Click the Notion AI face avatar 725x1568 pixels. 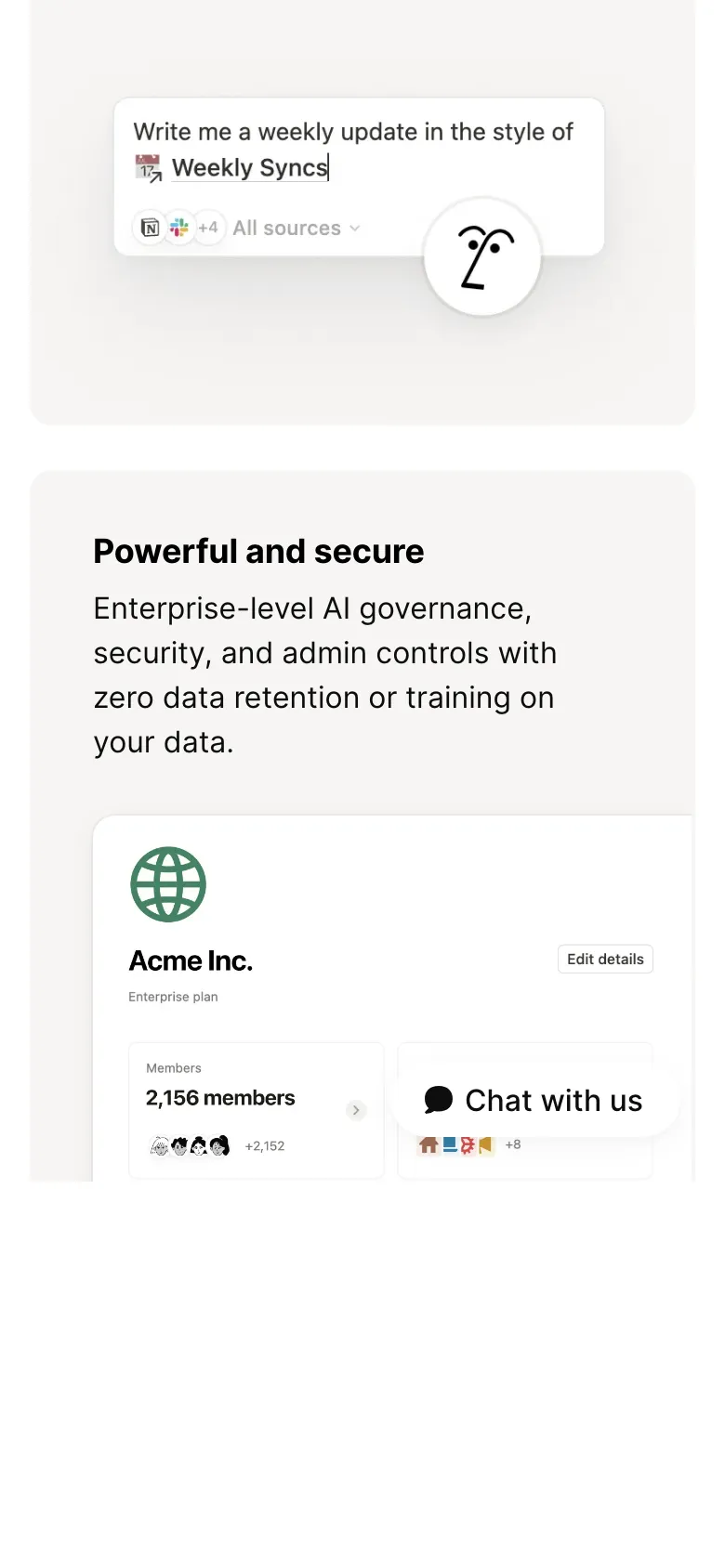coord(482,257)
